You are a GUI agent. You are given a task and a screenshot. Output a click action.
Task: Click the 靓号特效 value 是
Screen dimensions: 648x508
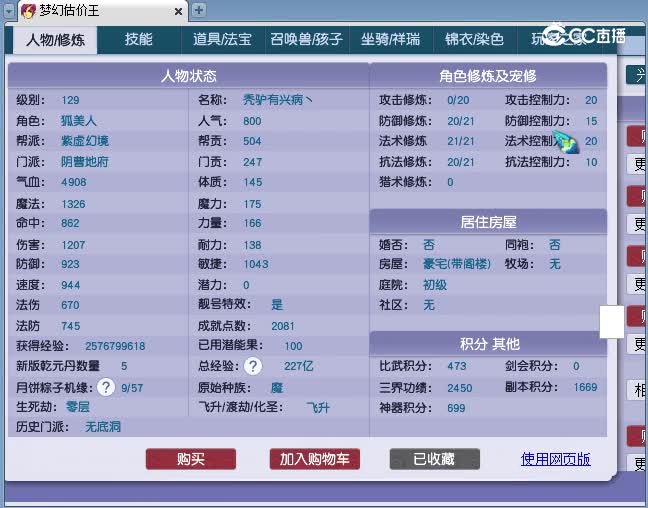[277, 305]
